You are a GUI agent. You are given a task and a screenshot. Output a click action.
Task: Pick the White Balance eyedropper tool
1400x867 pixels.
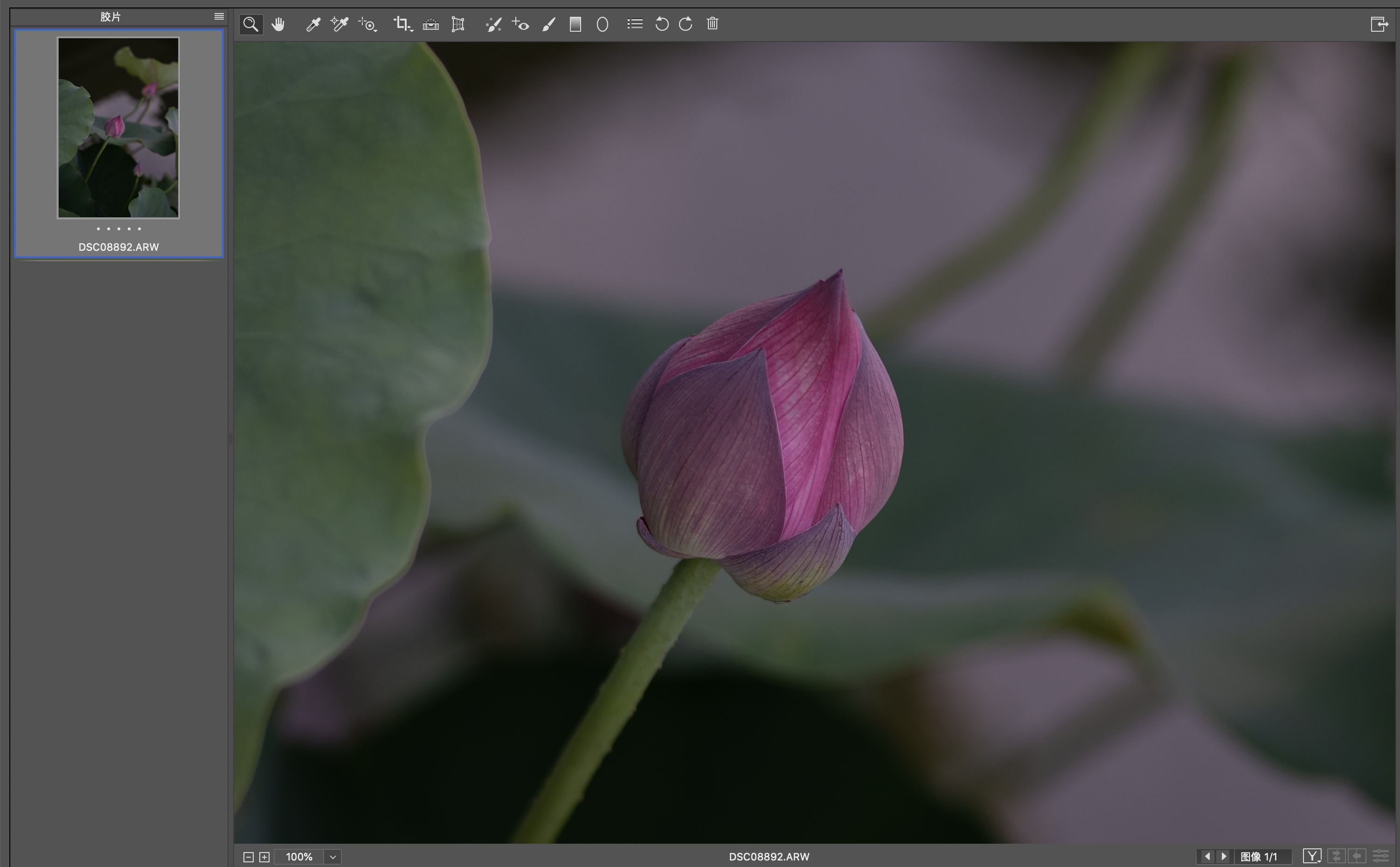313,24
